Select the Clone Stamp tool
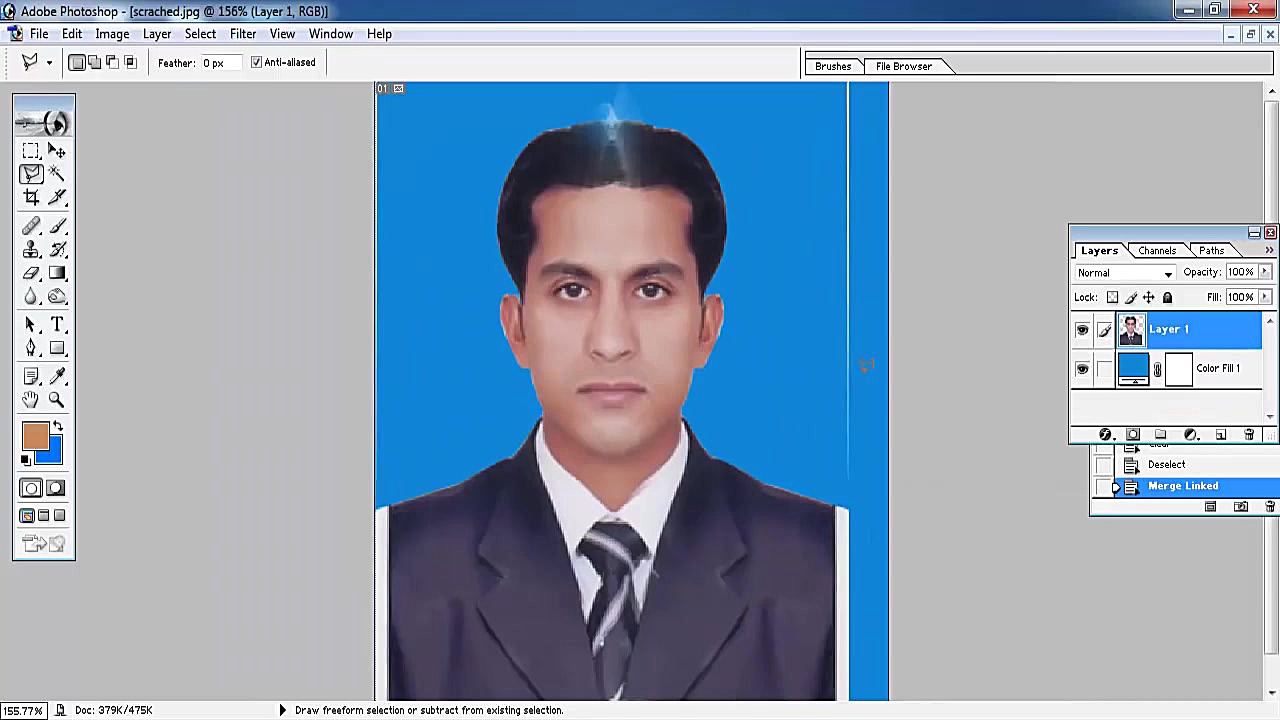This screenshot has width=1280, height=720. coord(31,250)
